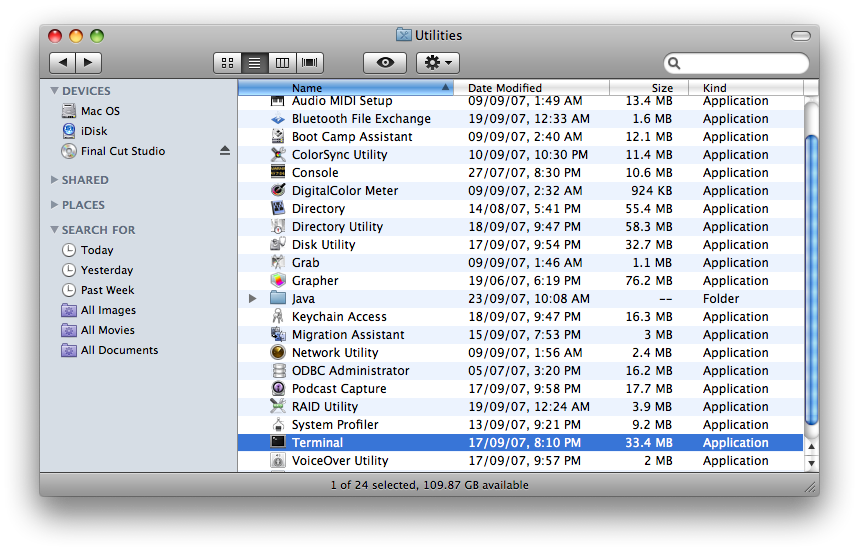
Task: Collapse the Devices sidebar section
Action: [x=54, y=91]
